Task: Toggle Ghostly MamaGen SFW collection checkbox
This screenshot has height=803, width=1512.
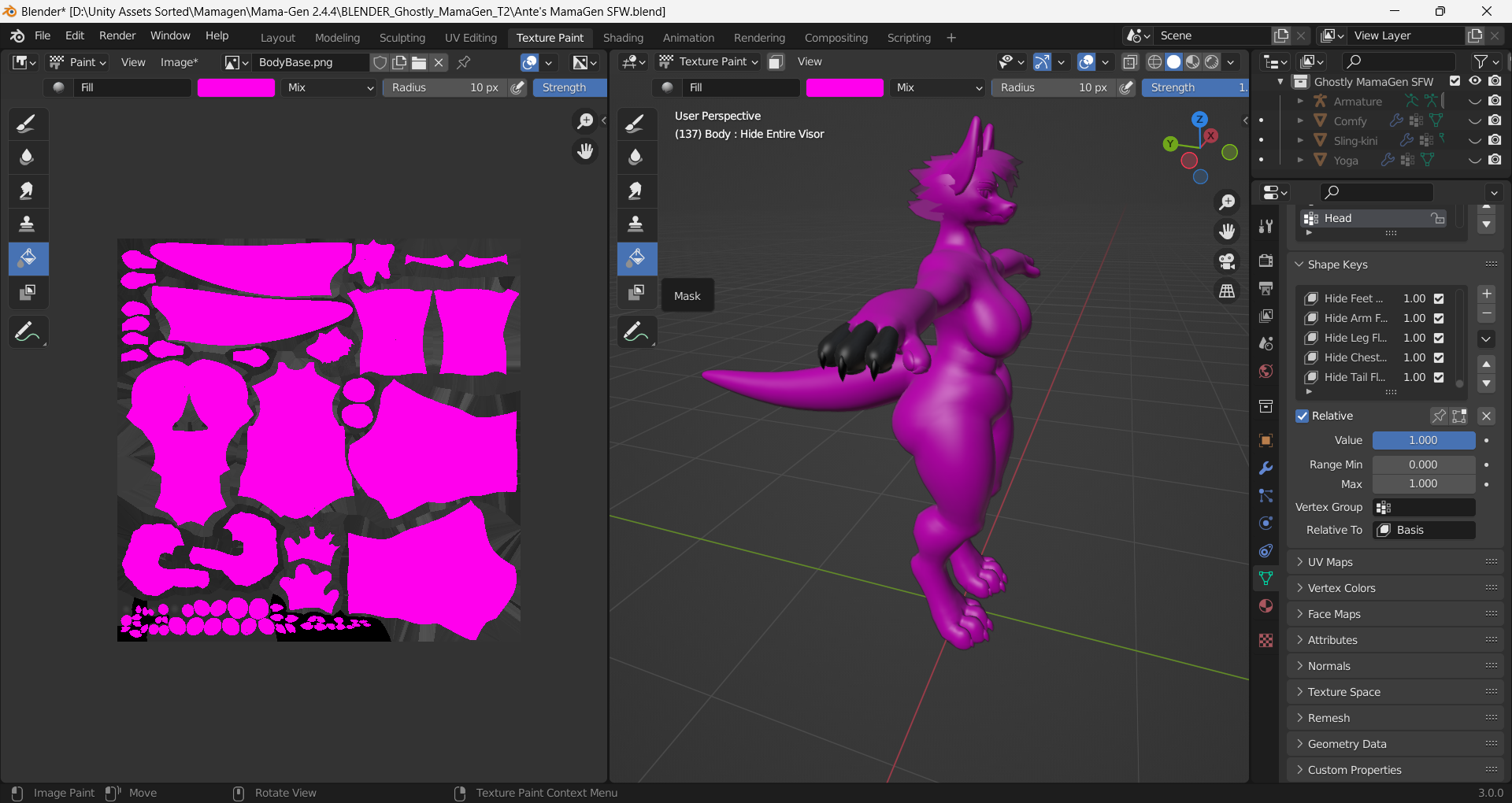Action: pos(1455,81)
